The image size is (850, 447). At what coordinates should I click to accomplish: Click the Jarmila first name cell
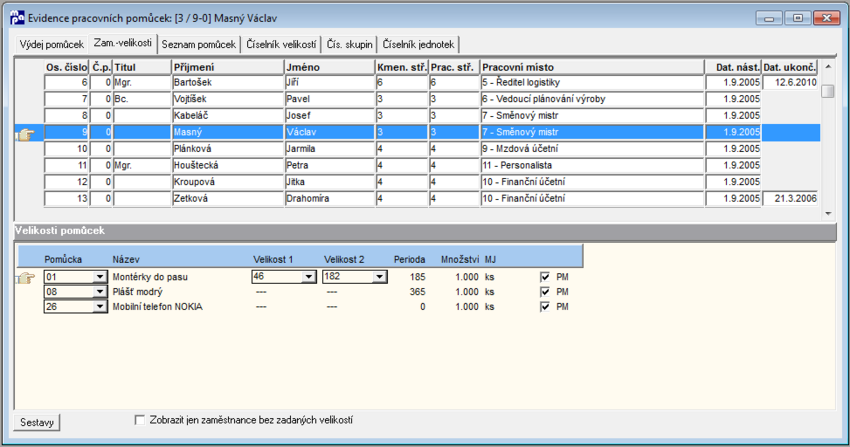pyautogui.click(x=330, y=148)
